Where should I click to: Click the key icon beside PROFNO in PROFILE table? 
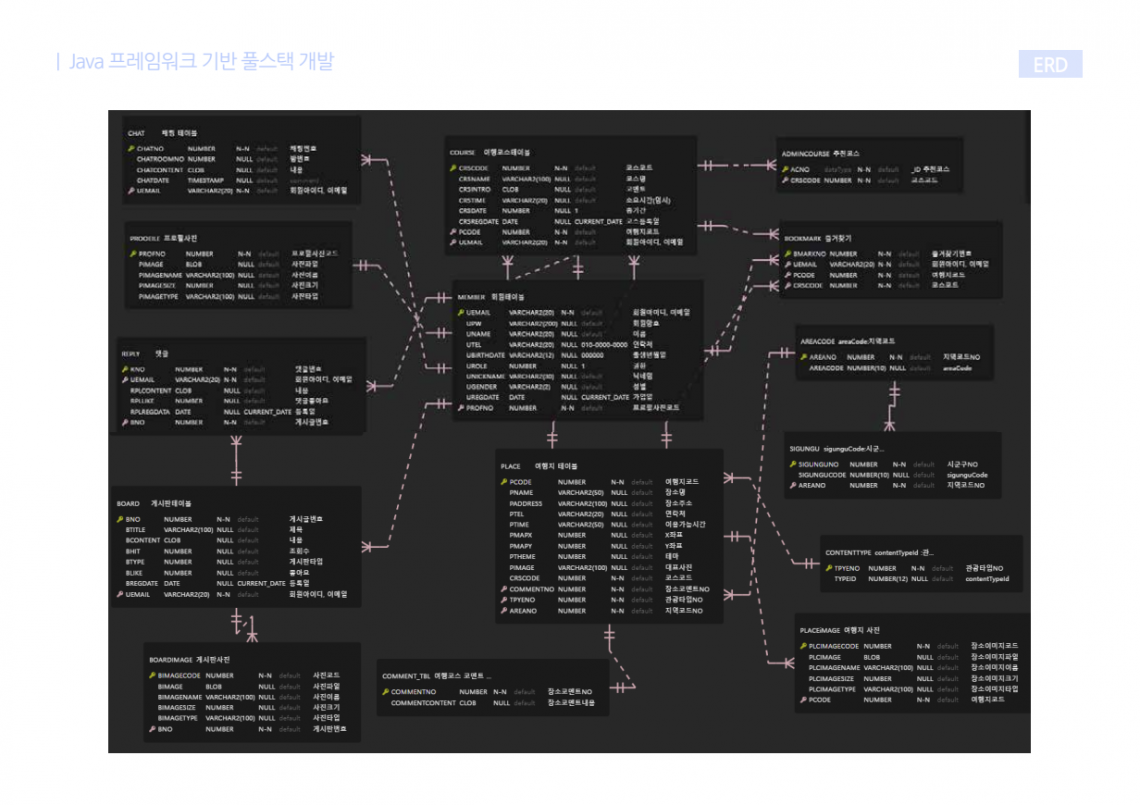point(133,254)
